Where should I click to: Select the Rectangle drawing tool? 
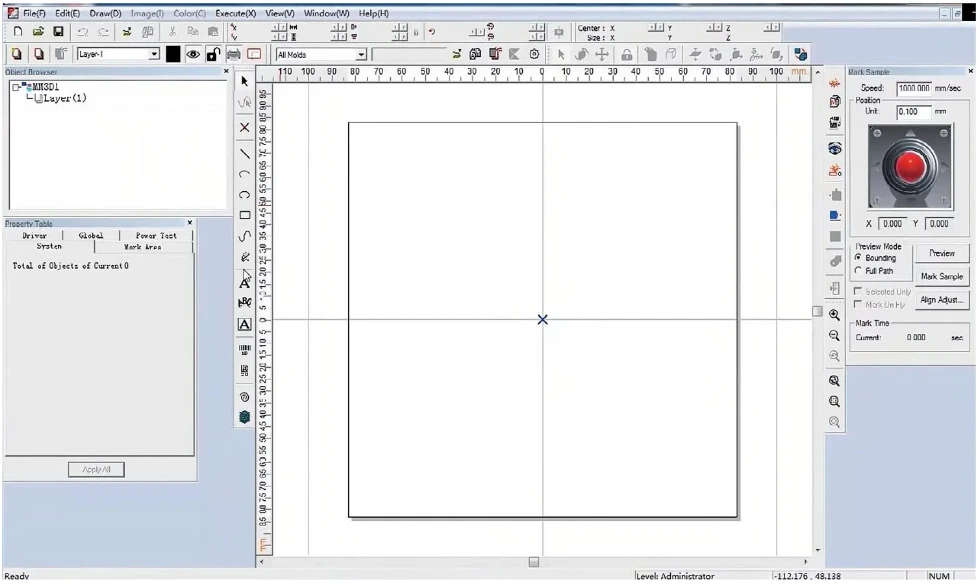pyautogui.click(x=245, y=215)
